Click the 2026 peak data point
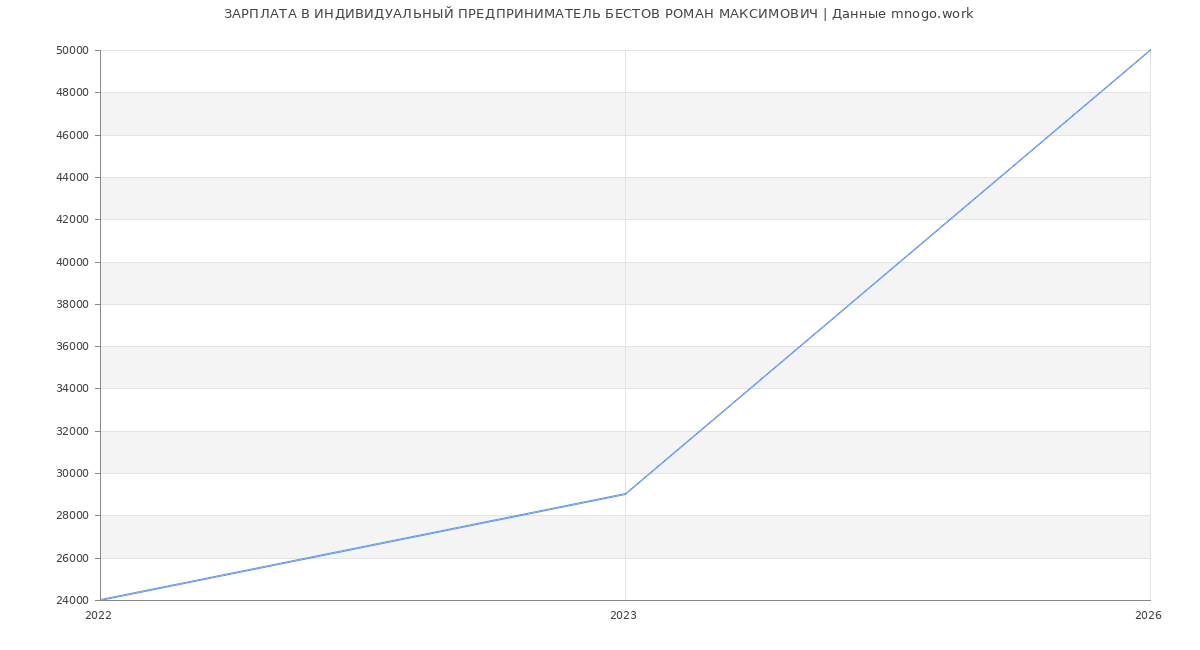The height and width of the screenshot is (650, 1200). pyautogui.click(x=1150, y=50)
